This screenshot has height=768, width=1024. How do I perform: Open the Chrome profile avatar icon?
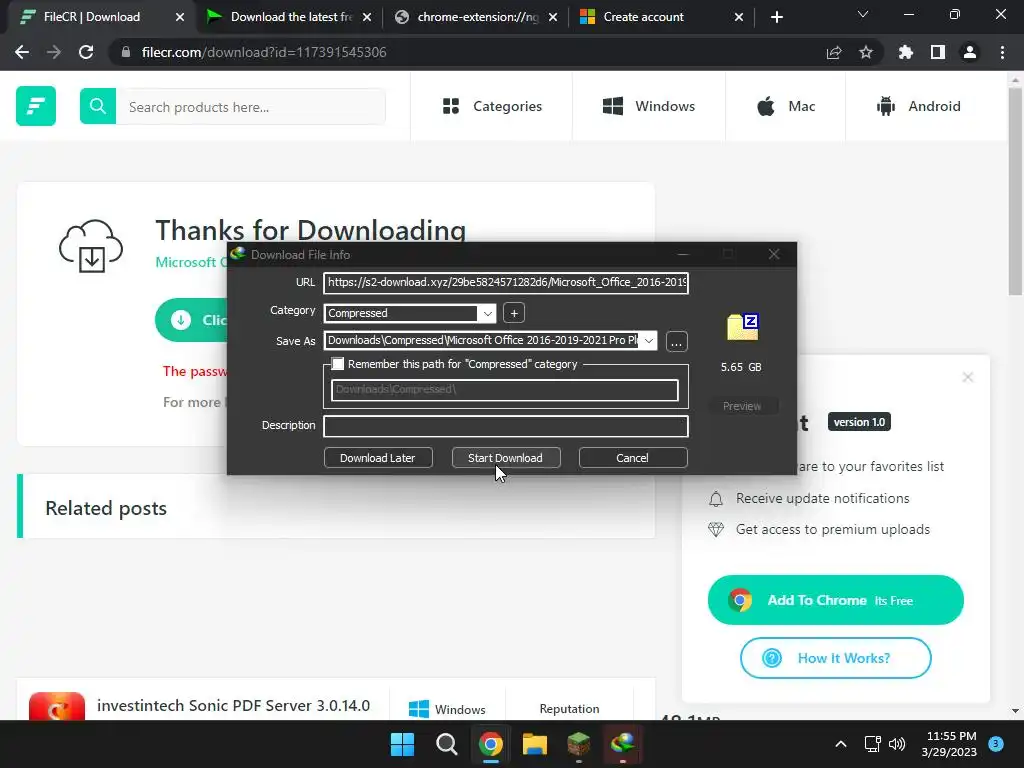pyautogui.click(x=970, y=52)
